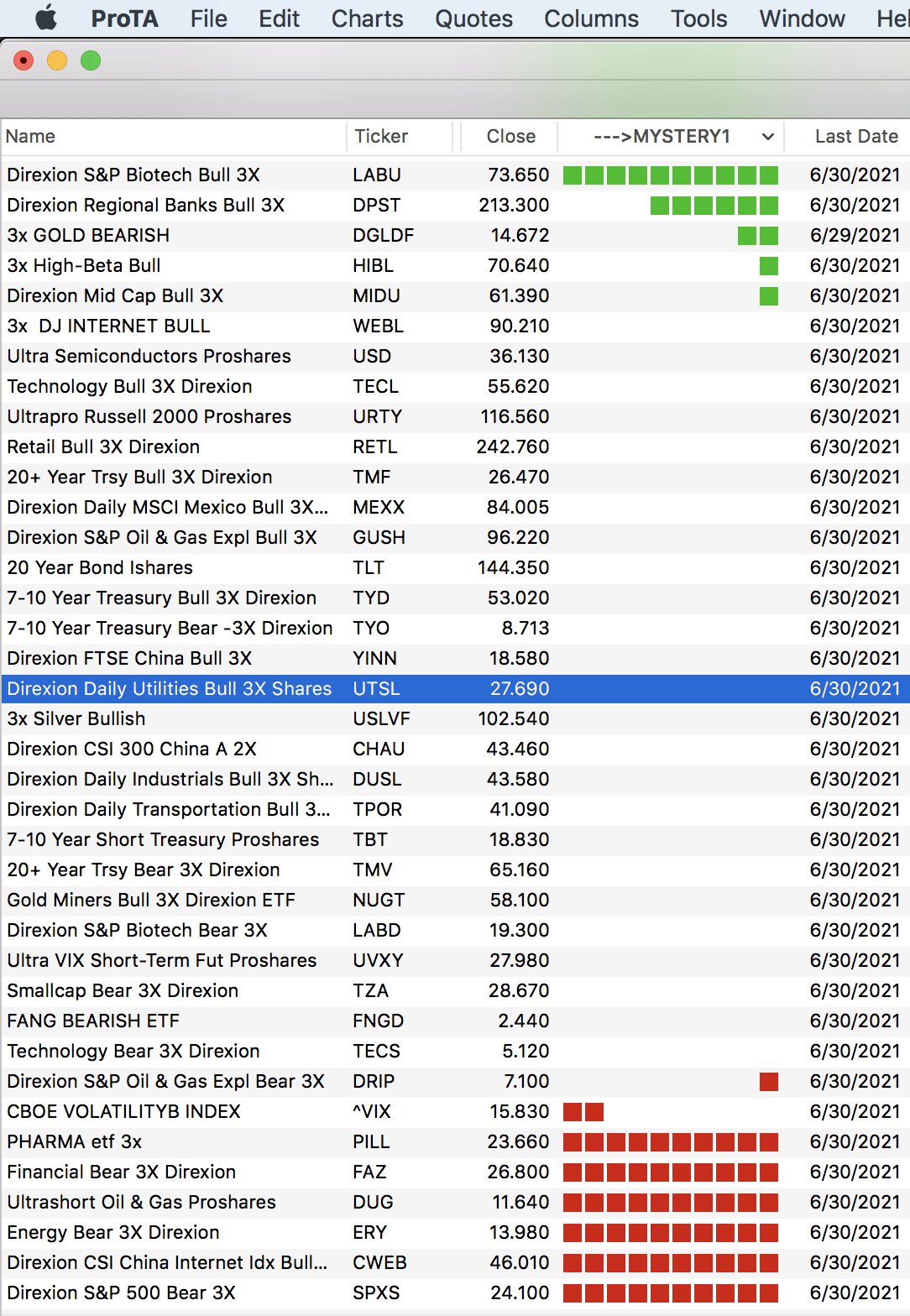Select Gold Miners Bull 3X Direxion ETF
Image resolution: width=910 pixels, height=1316 pixels.
pyautogui.click(x=455, y=900)
